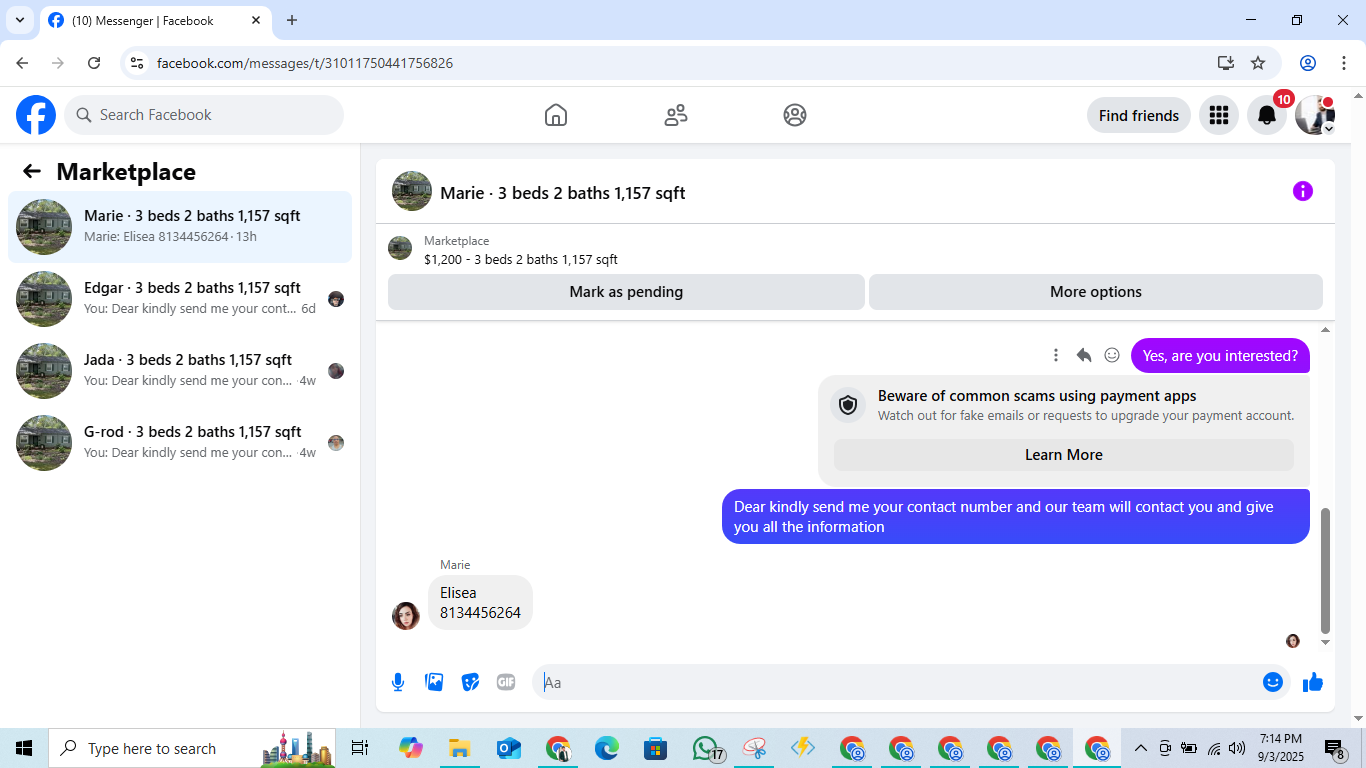The height and width of the screenshot is (768, 1366).
Task: Click the Marketplace listing price line
Action: pos(521,260)
